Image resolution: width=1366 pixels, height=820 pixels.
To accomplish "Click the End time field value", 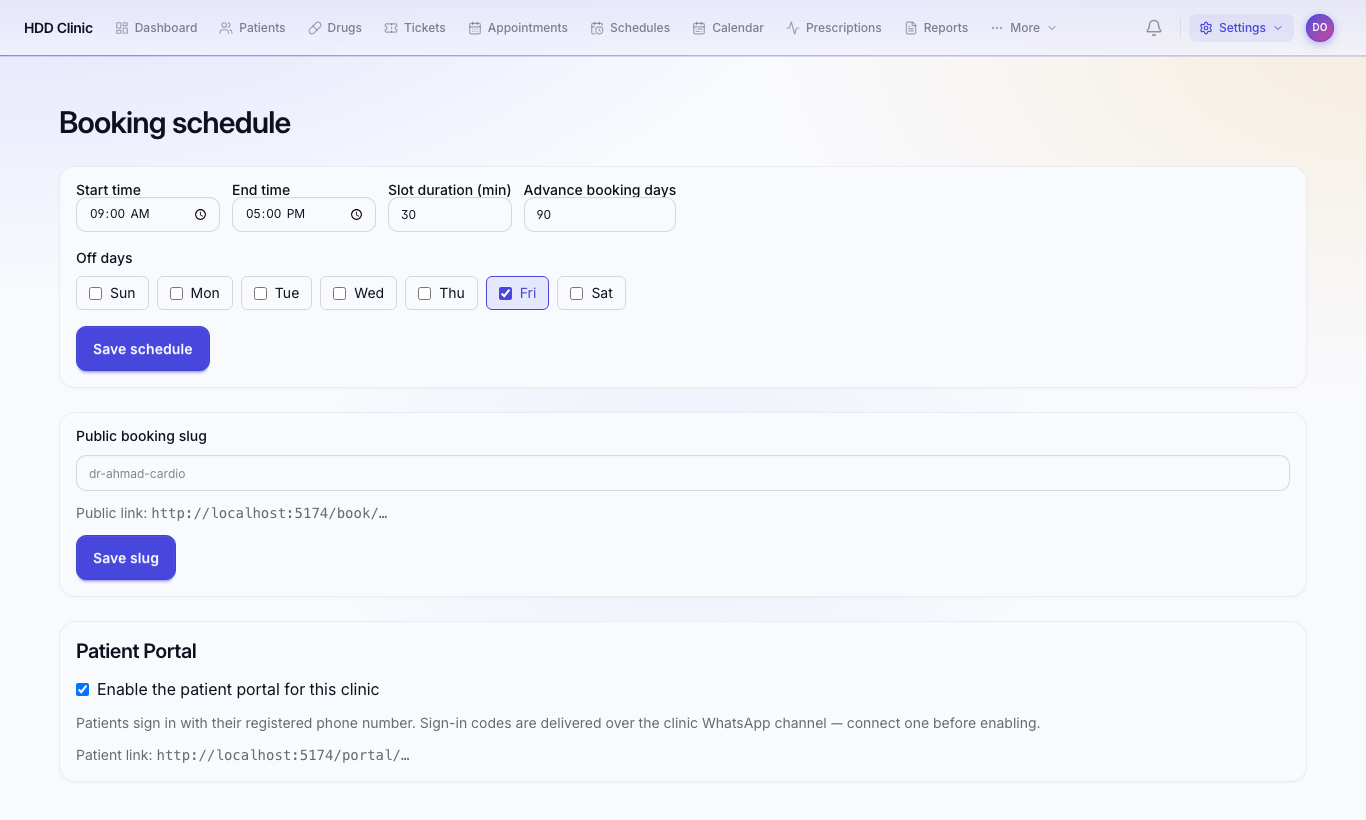I will [x=275, y=214].
